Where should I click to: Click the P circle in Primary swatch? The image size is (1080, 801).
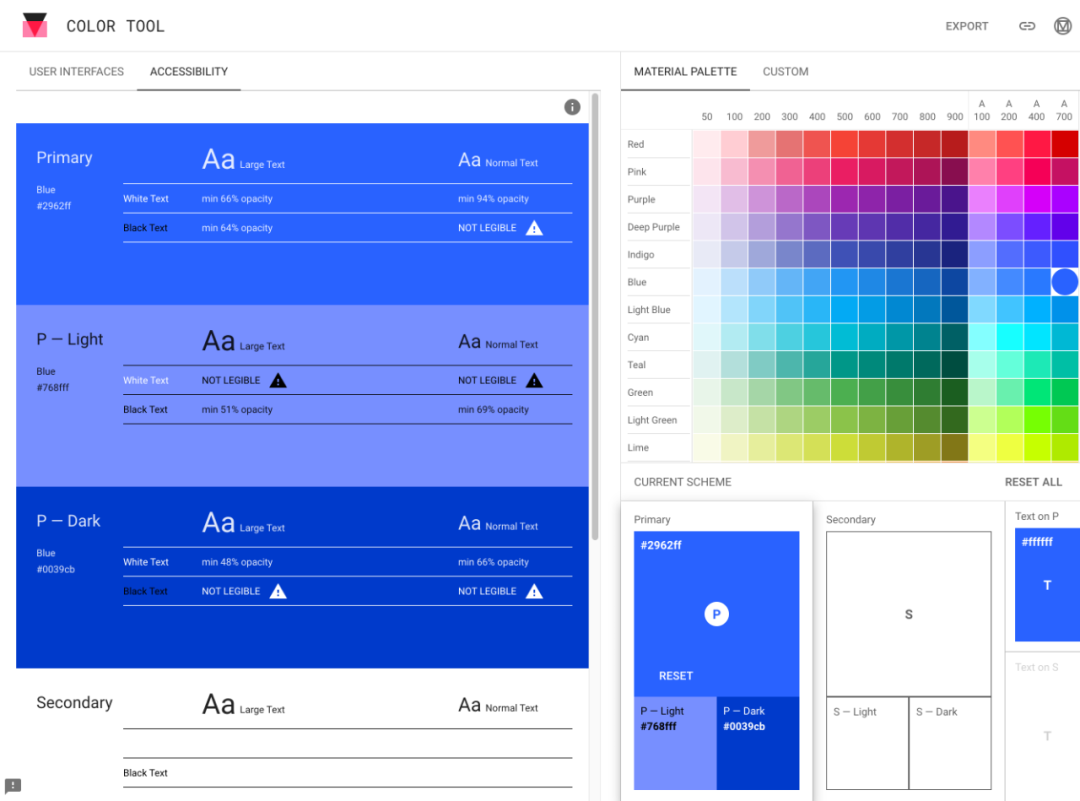point(716,614)
